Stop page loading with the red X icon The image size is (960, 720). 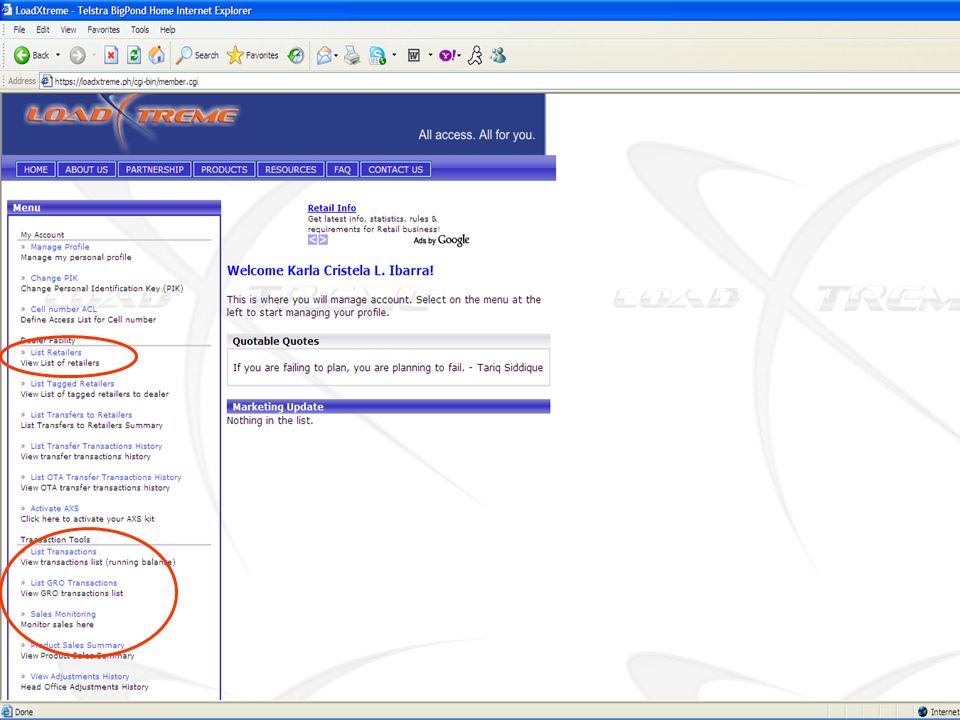point(111,55)
